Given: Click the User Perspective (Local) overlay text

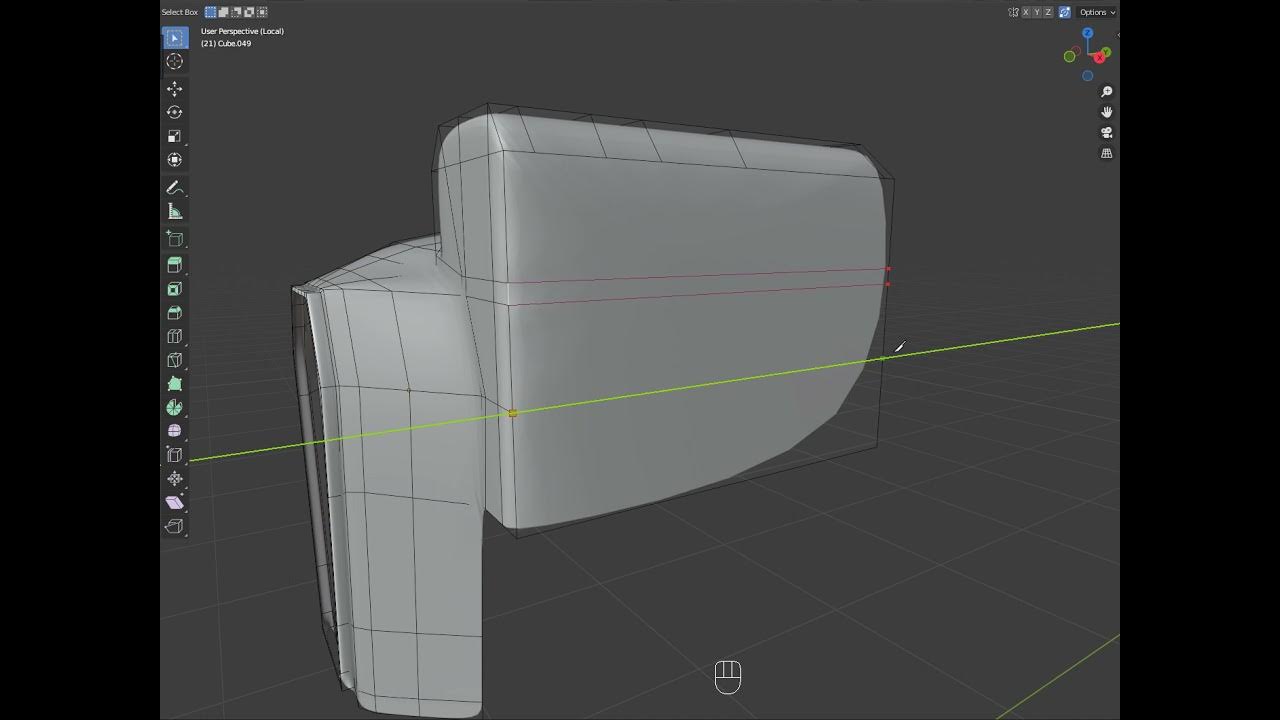Looking at the screenshot, I should 242,31.
